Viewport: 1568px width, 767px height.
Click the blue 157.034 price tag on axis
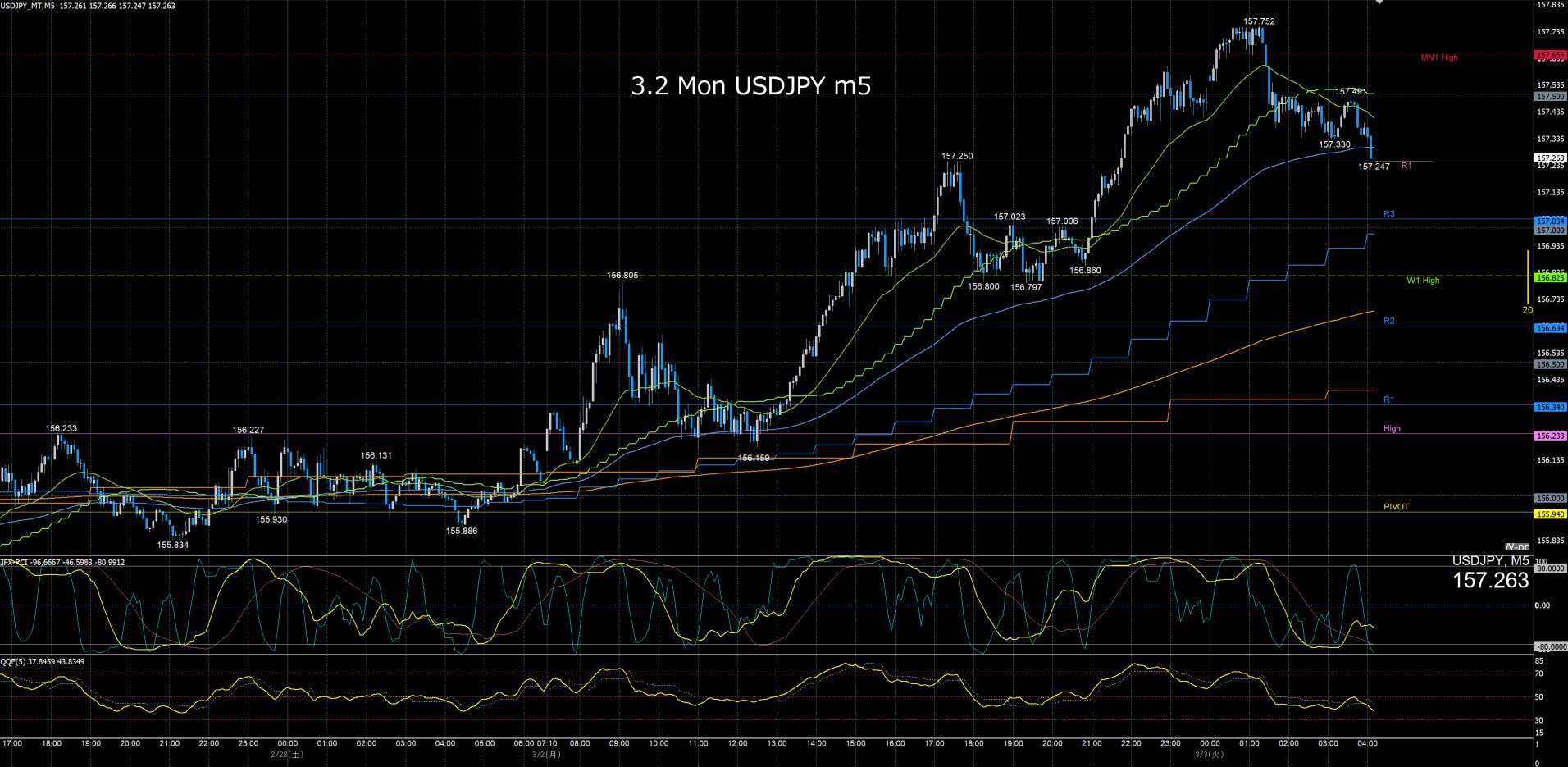point(1550,221)
